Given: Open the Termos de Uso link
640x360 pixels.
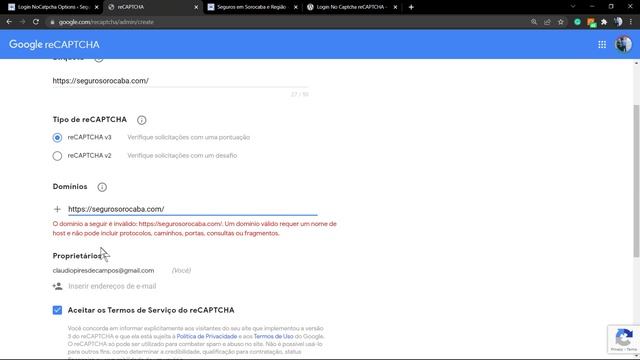Looking at the screenshot, I should tap(273, 336).
